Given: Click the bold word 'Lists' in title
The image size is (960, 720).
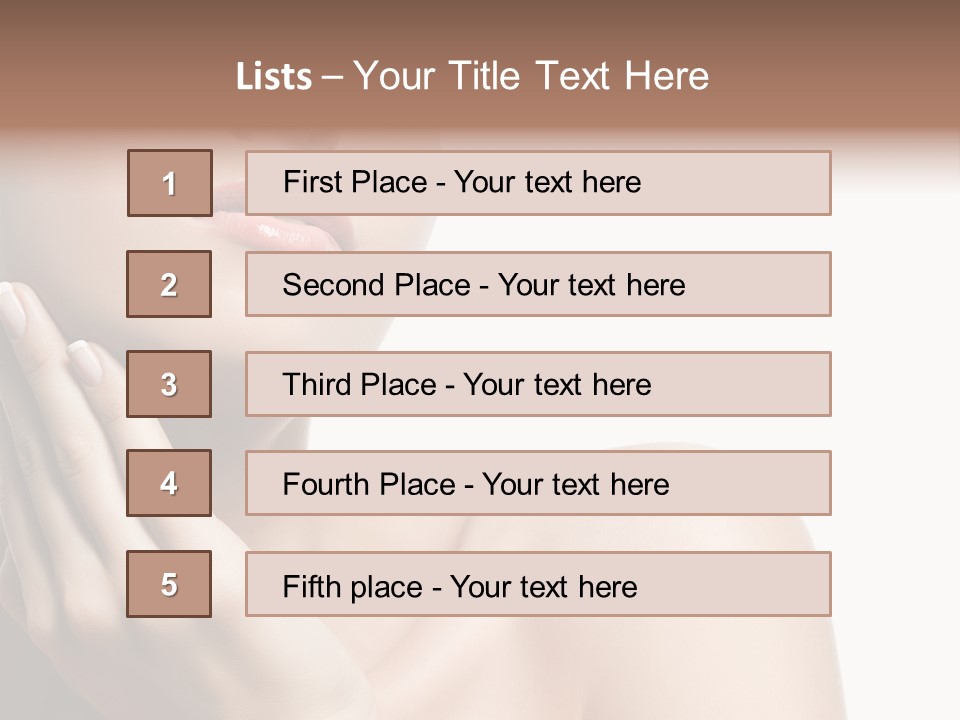Looking at the screenshot, I should pos(274,77).
